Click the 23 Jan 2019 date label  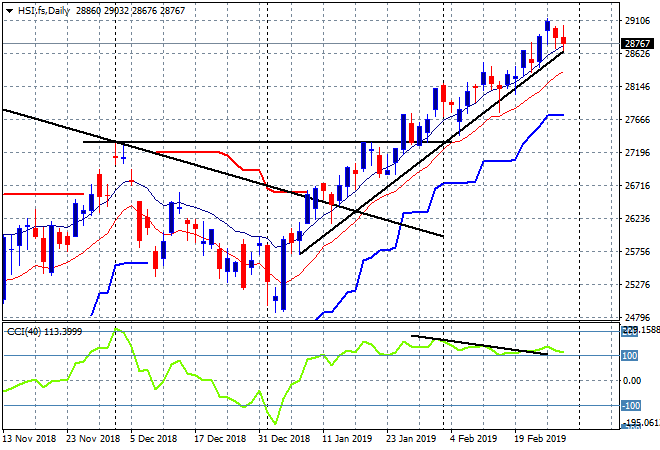(x=411, y=439)
